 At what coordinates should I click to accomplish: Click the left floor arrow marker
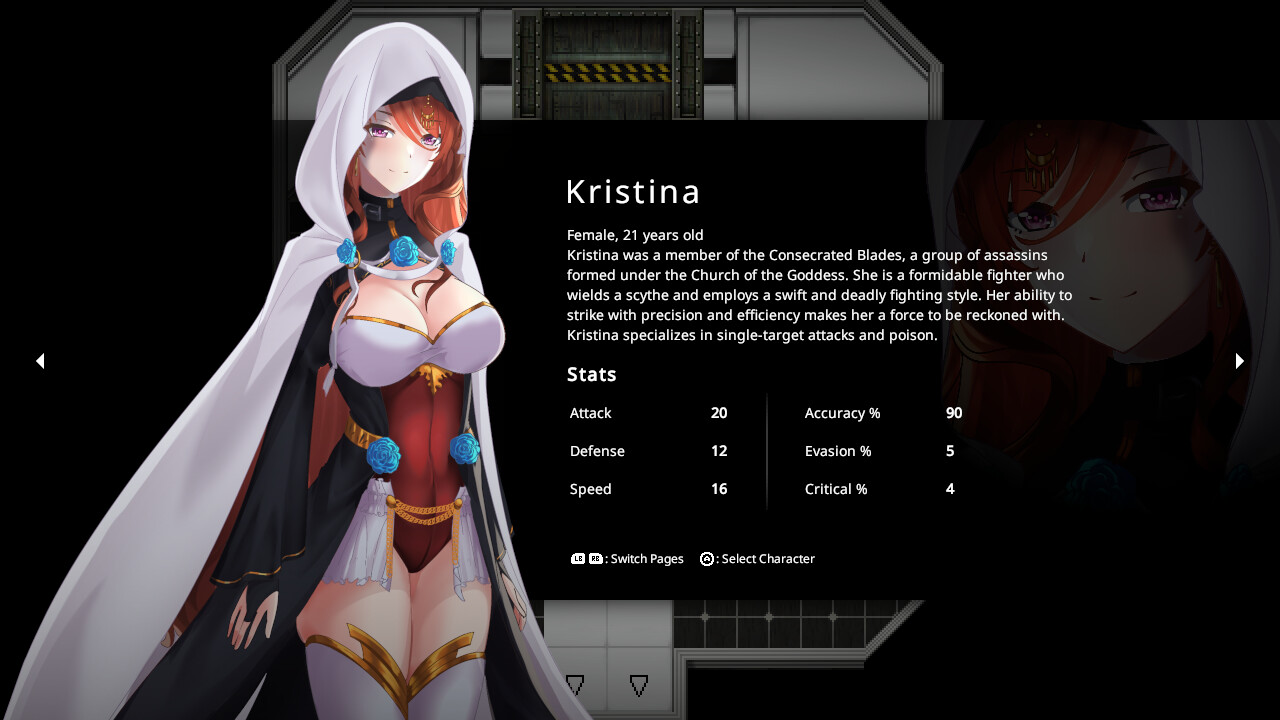(575, 685)
